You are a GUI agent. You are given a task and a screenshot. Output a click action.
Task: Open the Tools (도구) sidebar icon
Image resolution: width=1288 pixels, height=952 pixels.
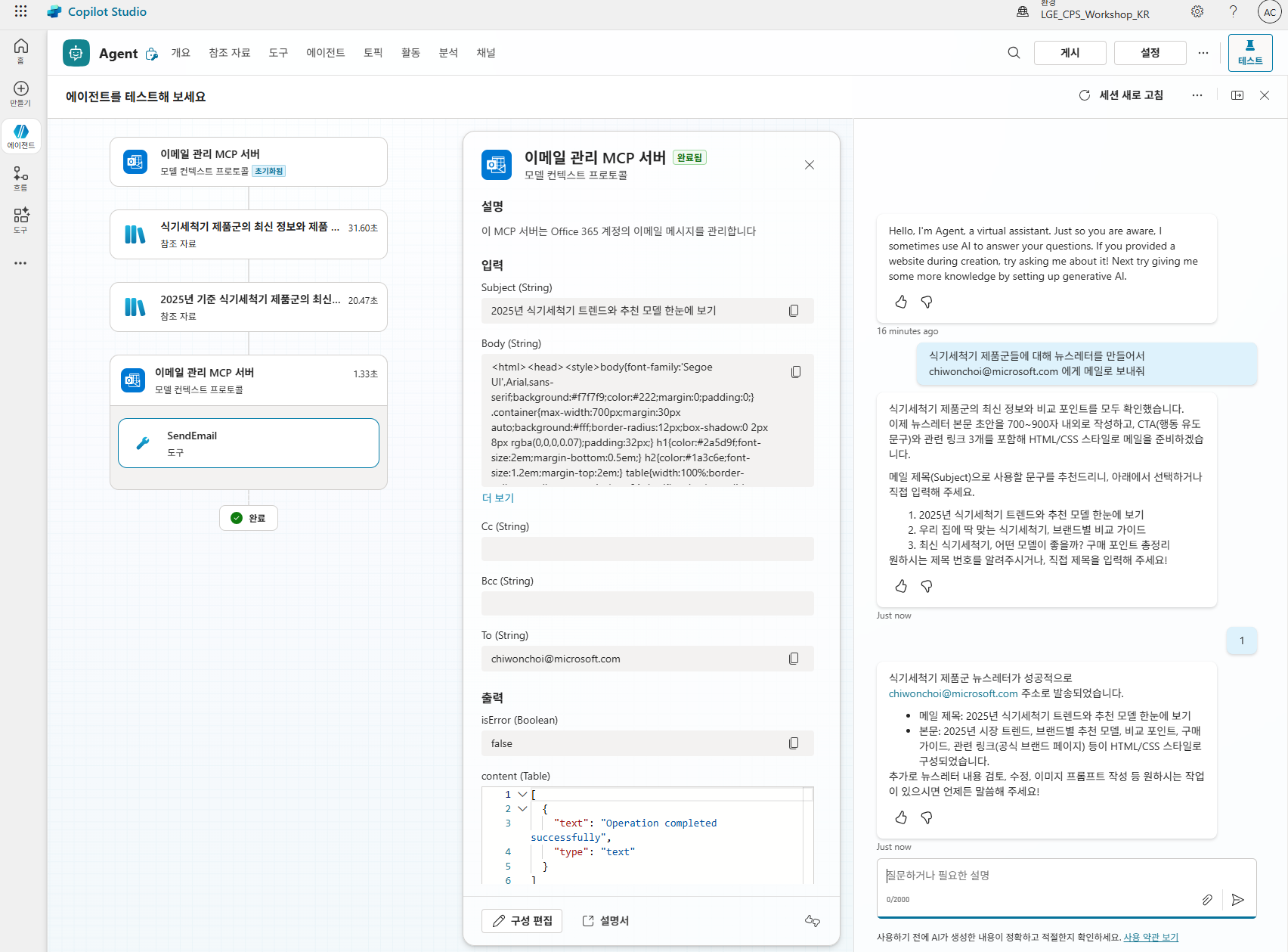click(x=21, y=221)
